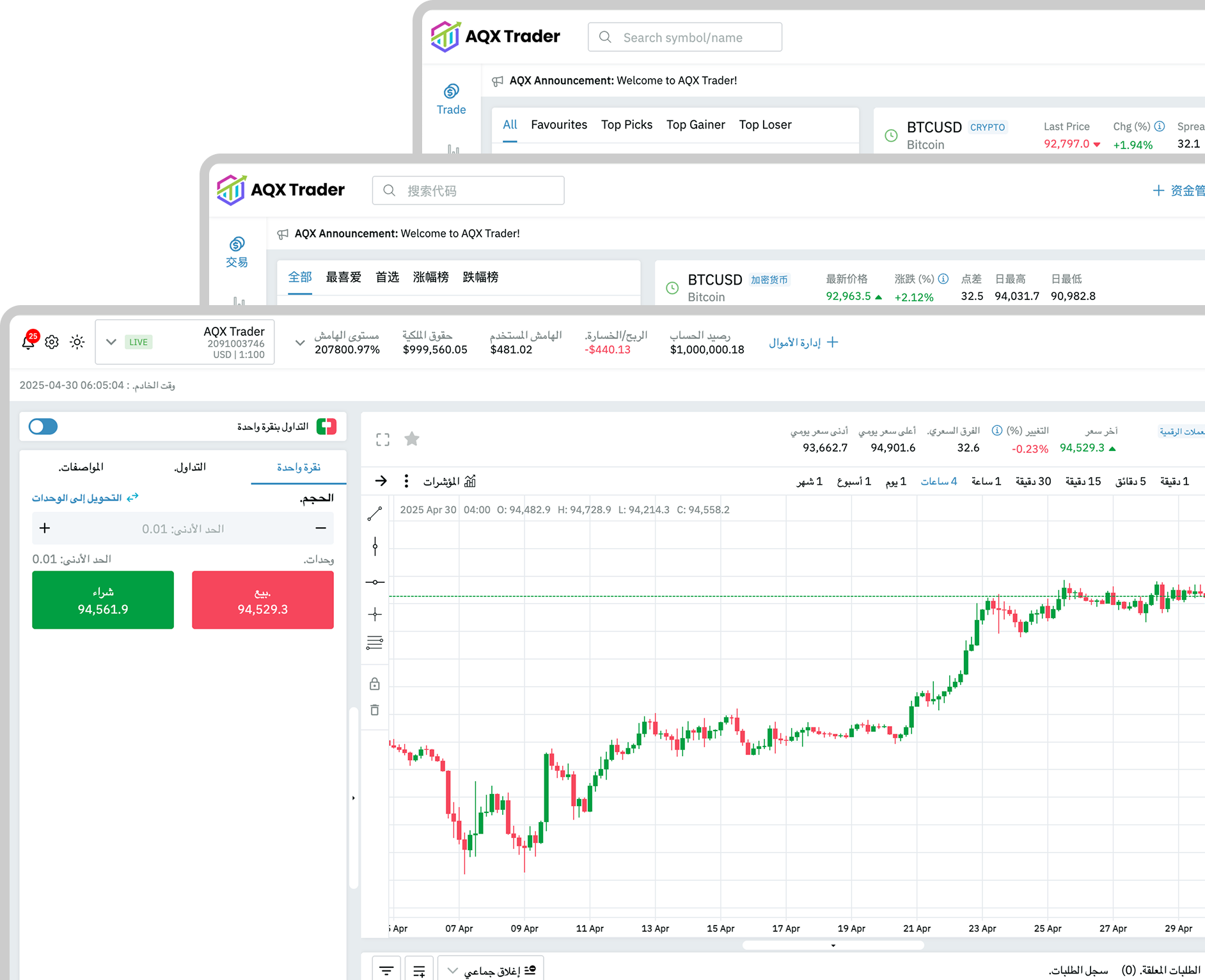Switch to the specifications tab (المواصفات)
Screen dimensions: 1205x980
click(x=81, y=467)
